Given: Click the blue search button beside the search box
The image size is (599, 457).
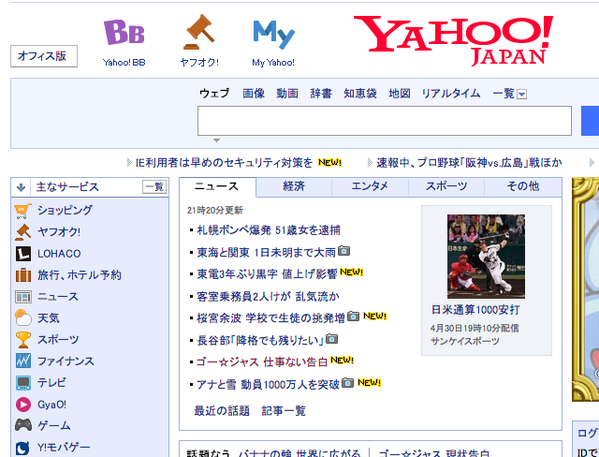Looking at the screenshot, I should tap(590, 121).
